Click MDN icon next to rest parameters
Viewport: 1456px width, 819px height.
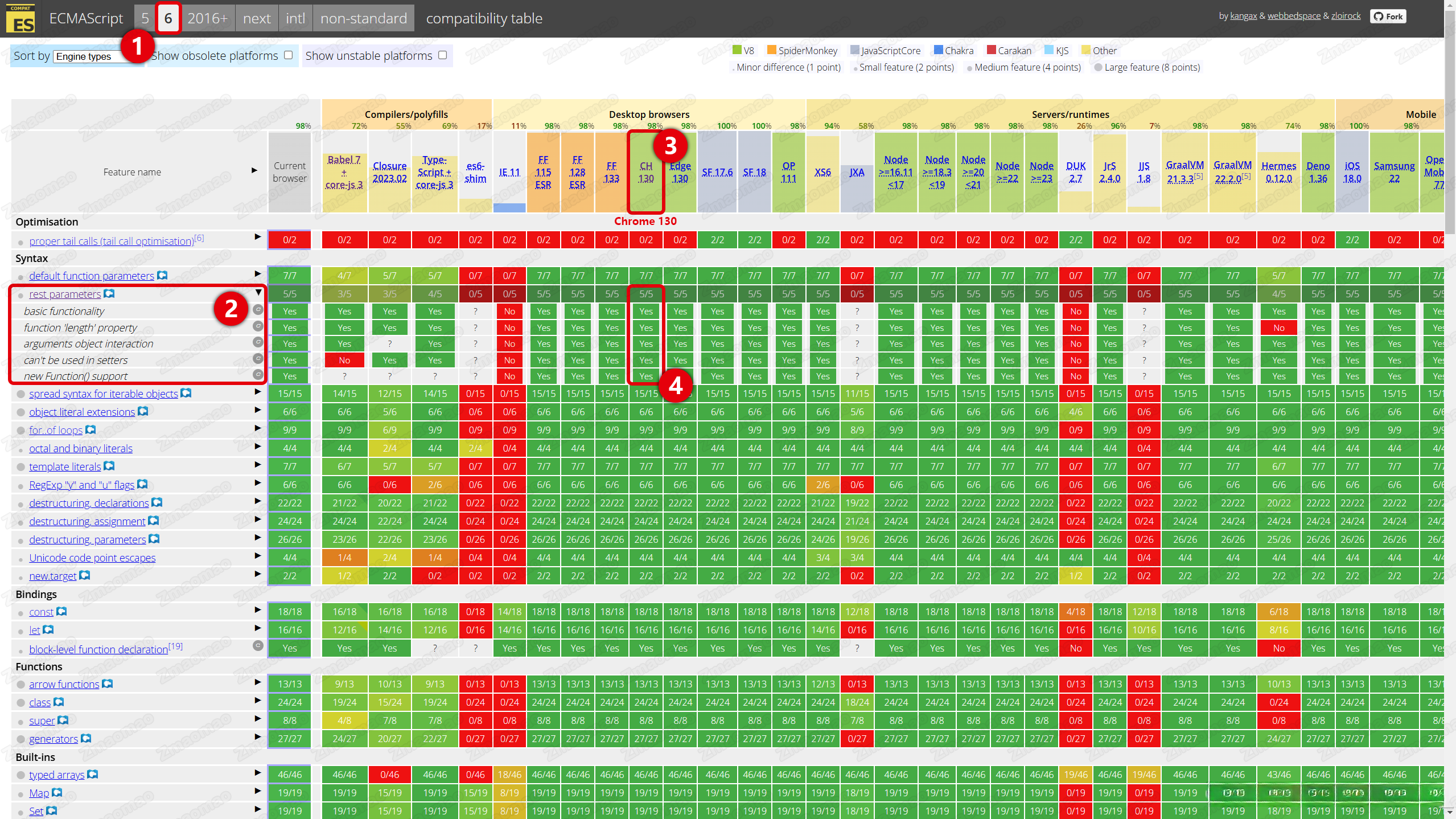(109, 294)
